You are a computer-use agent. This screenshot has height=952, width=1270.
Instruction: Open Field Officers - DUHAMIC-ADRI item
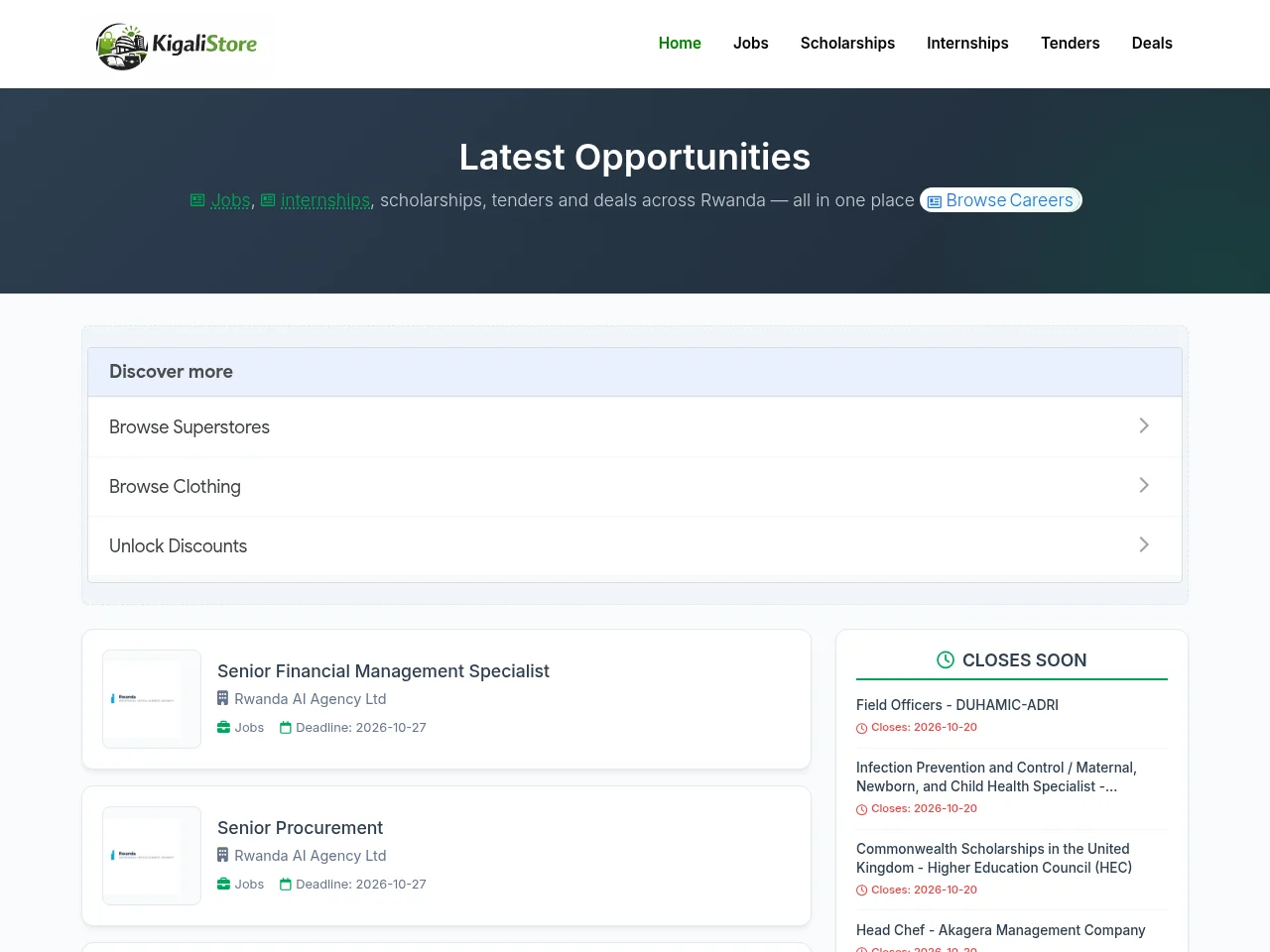pos(957,705)
